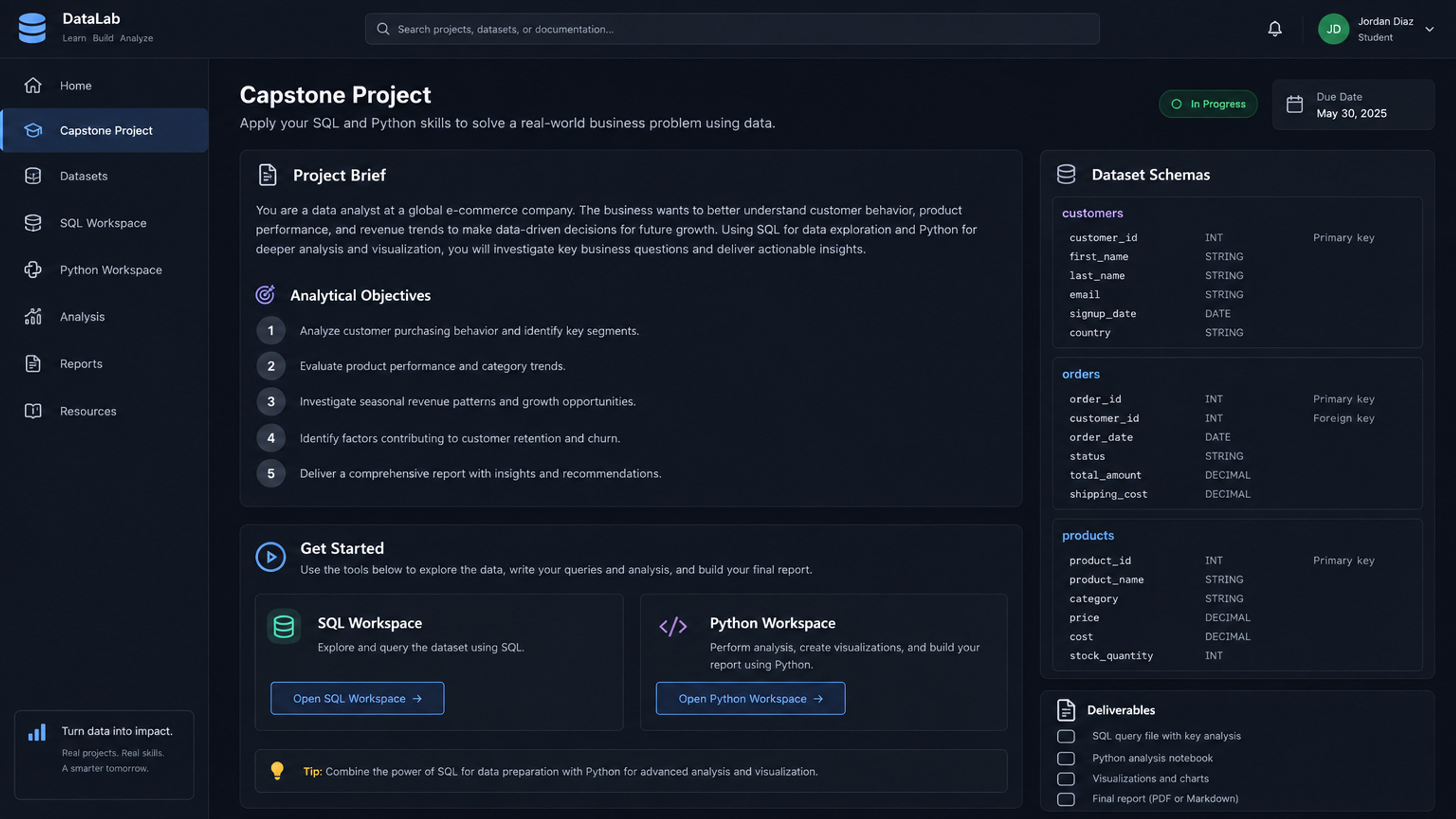Image resolution: width=1456 pixels, height=819 pixels.
Task: Click the Project Brief document icon
Action: coord(267,175)
